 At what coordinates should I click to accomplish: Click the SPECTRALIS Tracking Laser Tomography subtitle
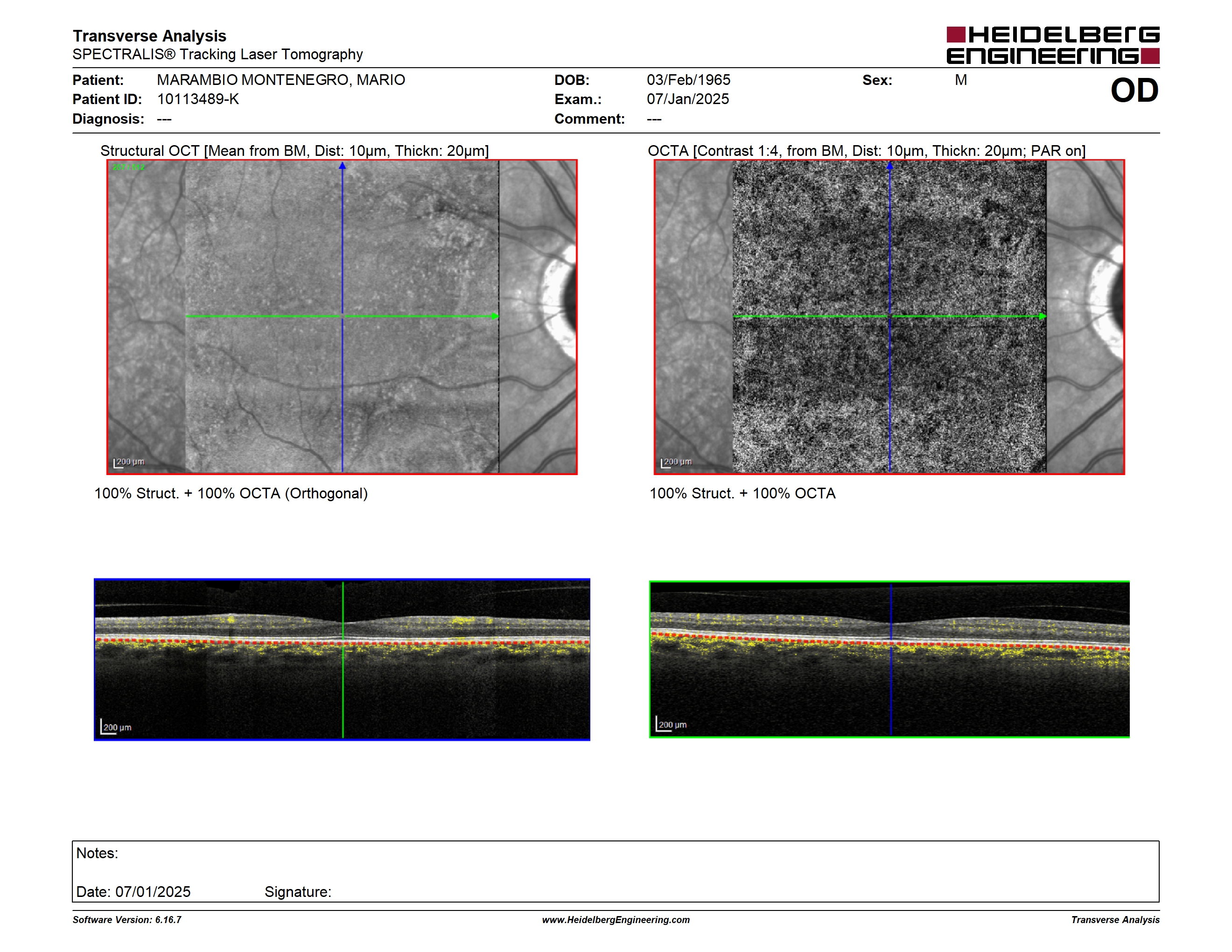point(217,54)
